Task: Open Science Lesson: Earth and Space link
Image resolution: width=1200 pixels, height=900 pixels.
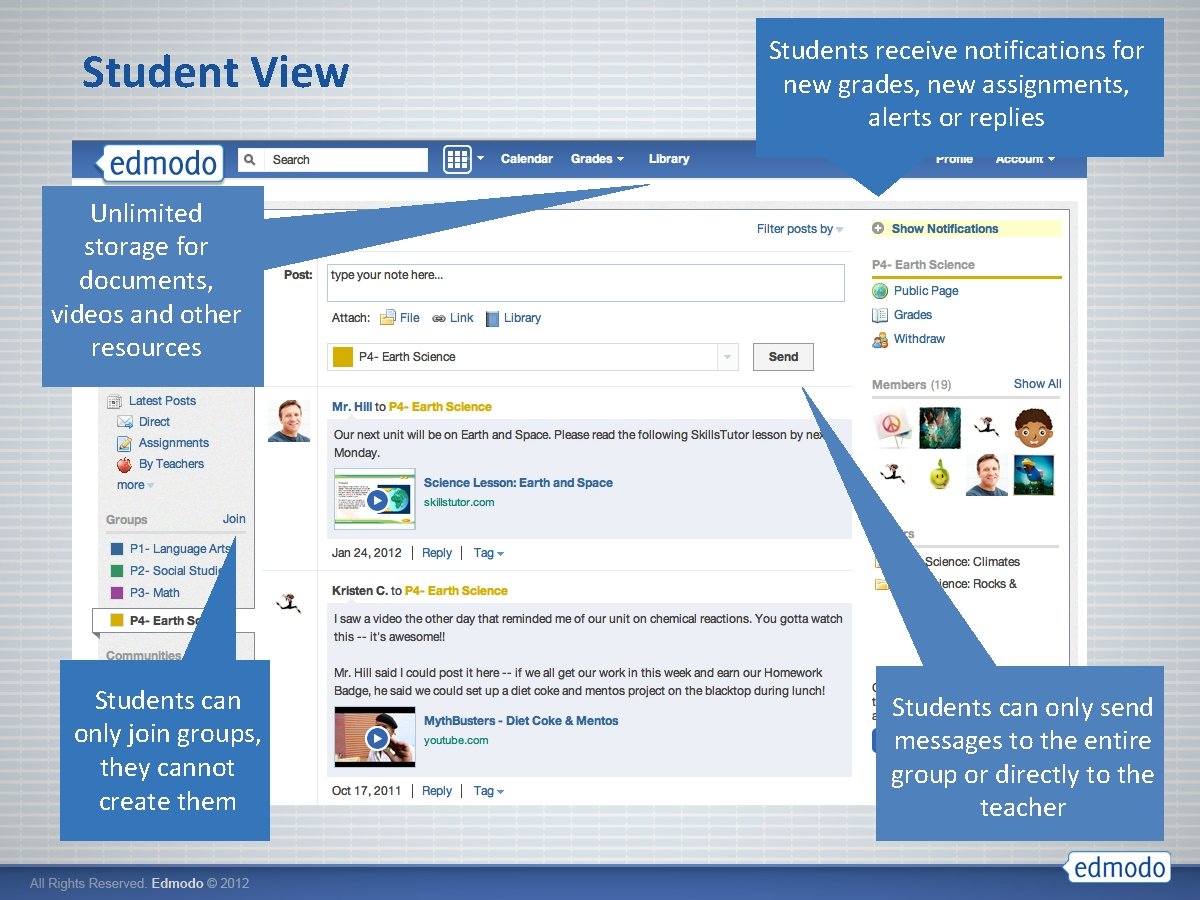Action: point(518,483)
